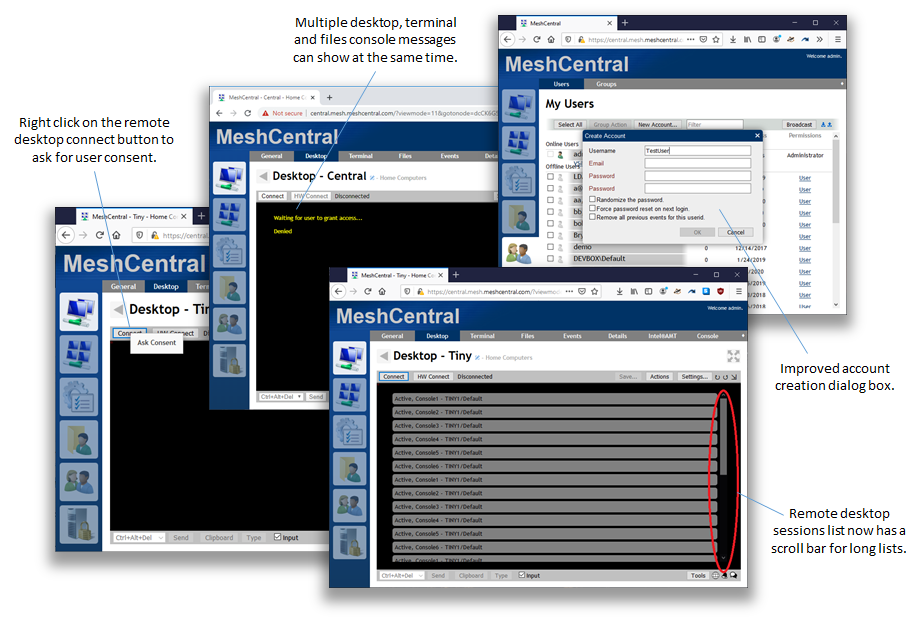The width and height of the screenshot is (921, 621).
Task: Click Username field containing TestUser
Action: 697,150
